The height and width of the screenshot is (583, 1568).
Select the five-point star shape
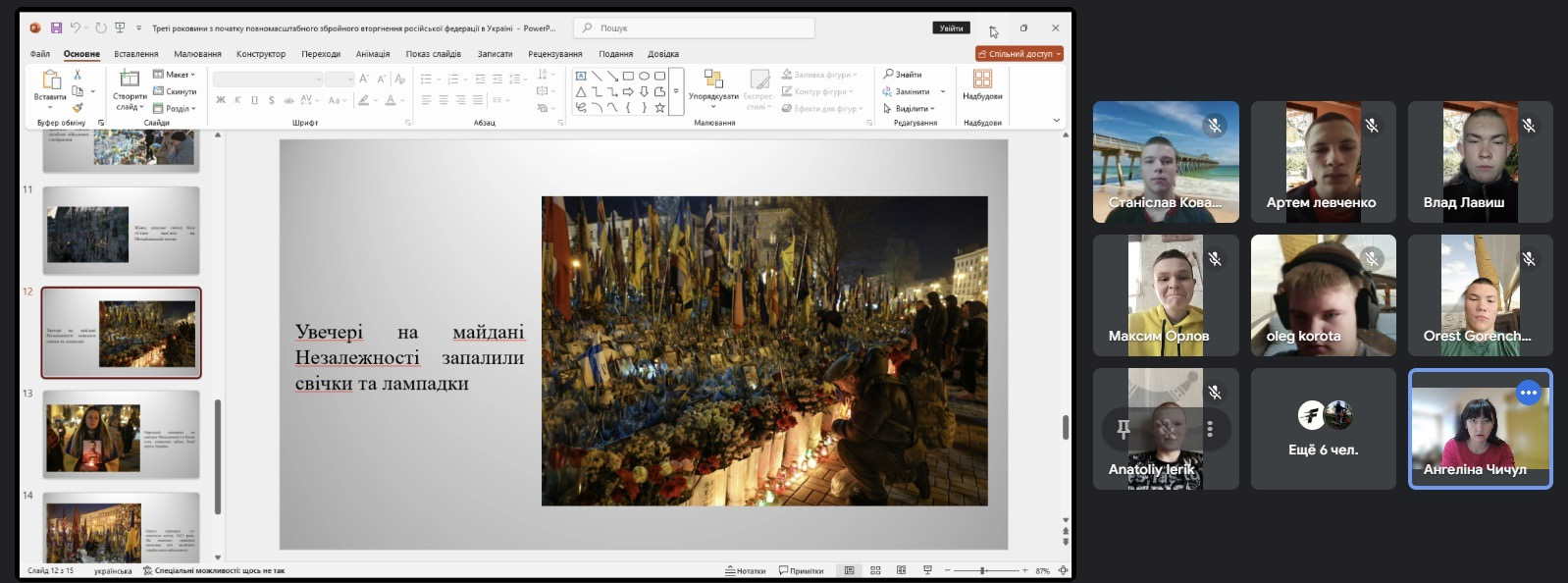coord(659,108)
